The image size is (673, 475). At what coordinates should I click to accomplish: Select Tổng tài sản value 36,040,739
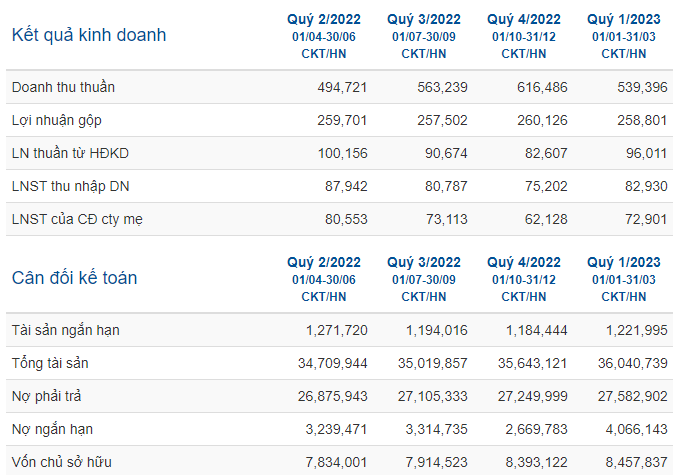(x=633, y=363)
